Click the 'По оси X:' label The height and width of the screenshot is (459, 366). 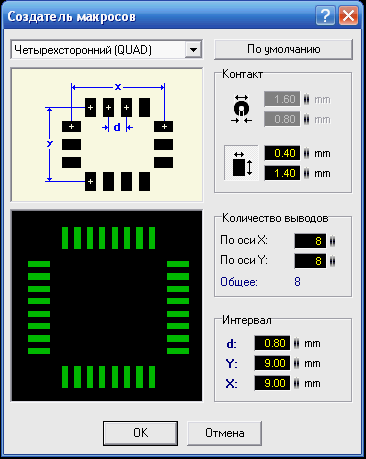coord(244,240)
